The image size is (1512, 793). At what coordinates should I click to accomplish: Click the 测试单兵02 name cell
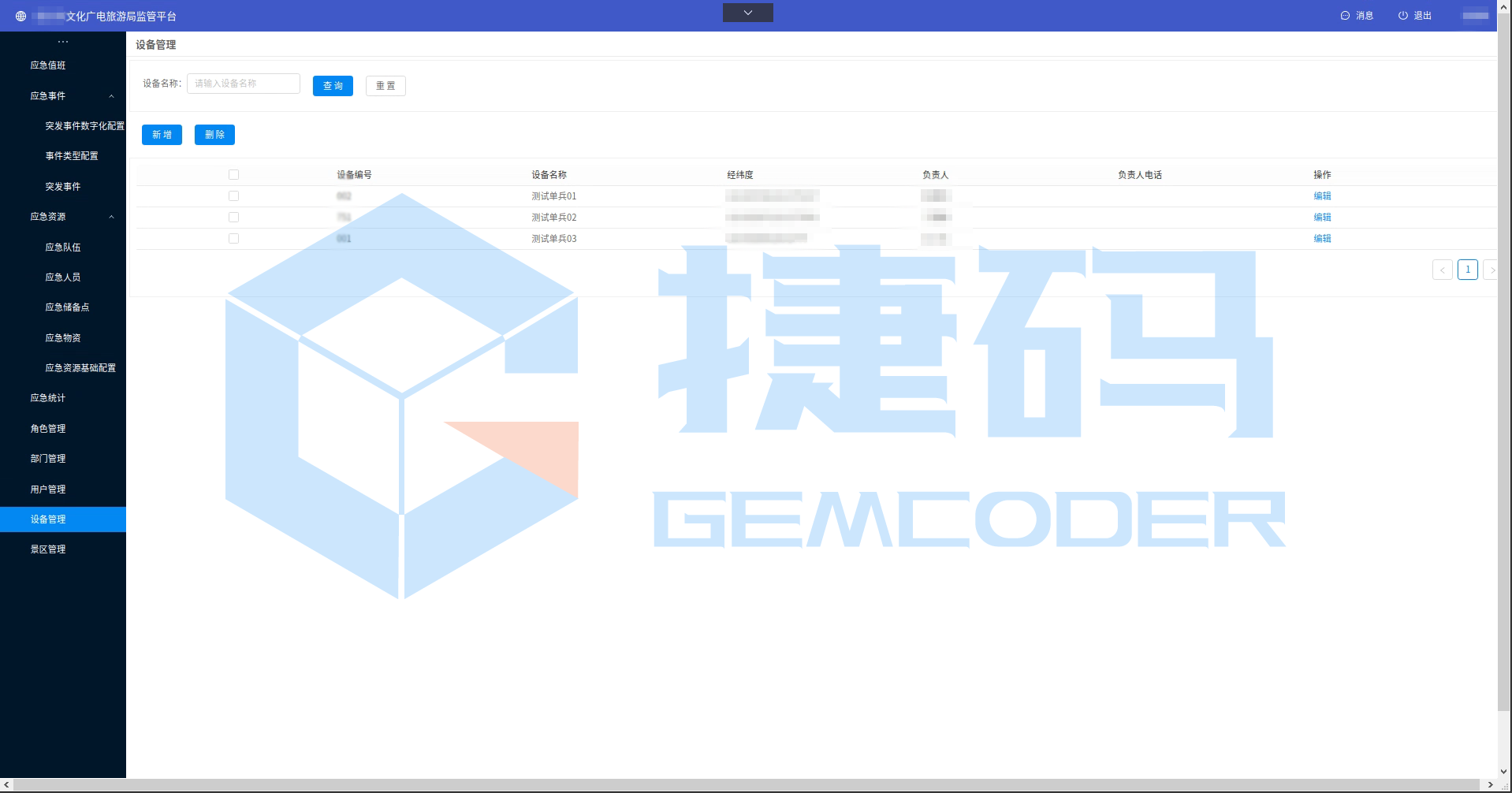click(554, 218)
